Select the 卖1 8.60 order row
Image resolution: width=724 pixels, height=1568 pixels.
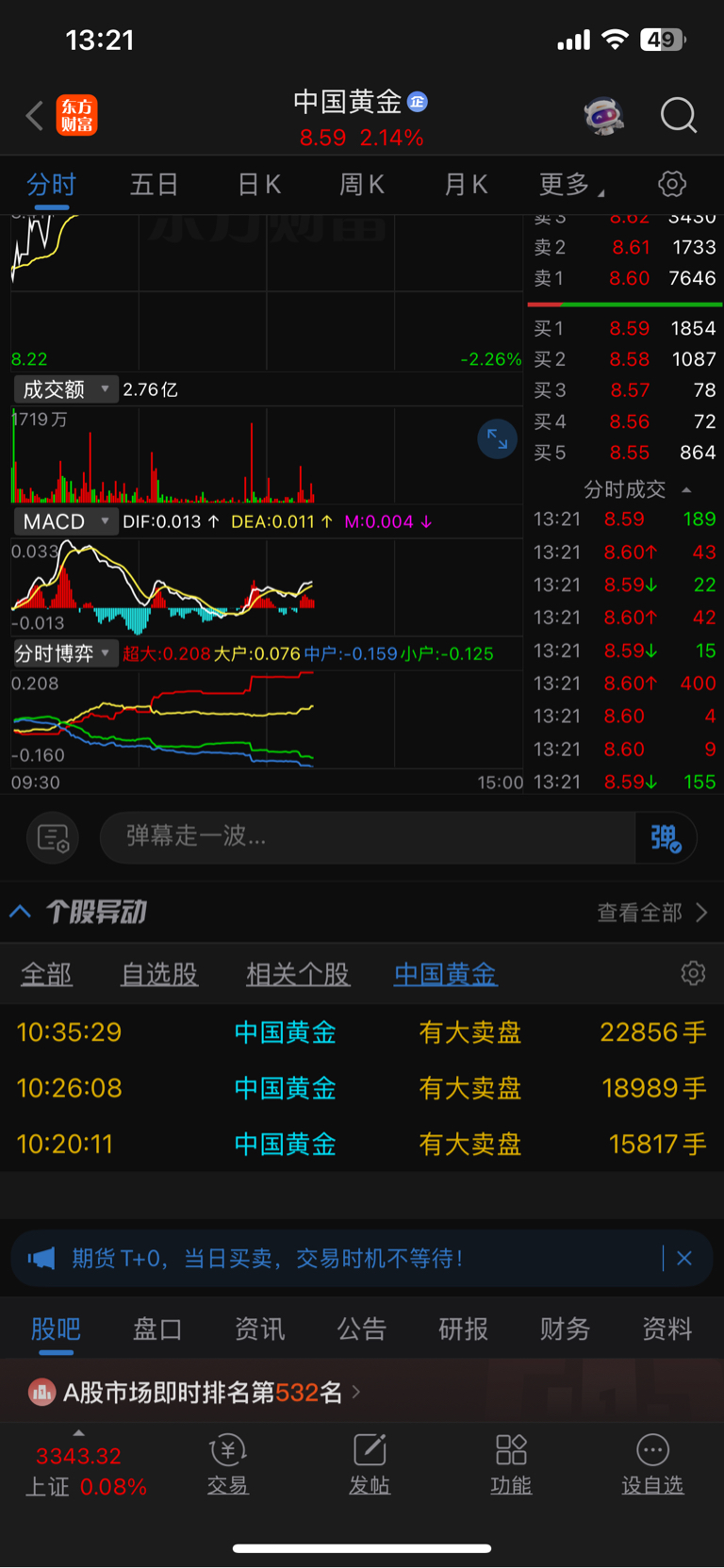(625, 278)
